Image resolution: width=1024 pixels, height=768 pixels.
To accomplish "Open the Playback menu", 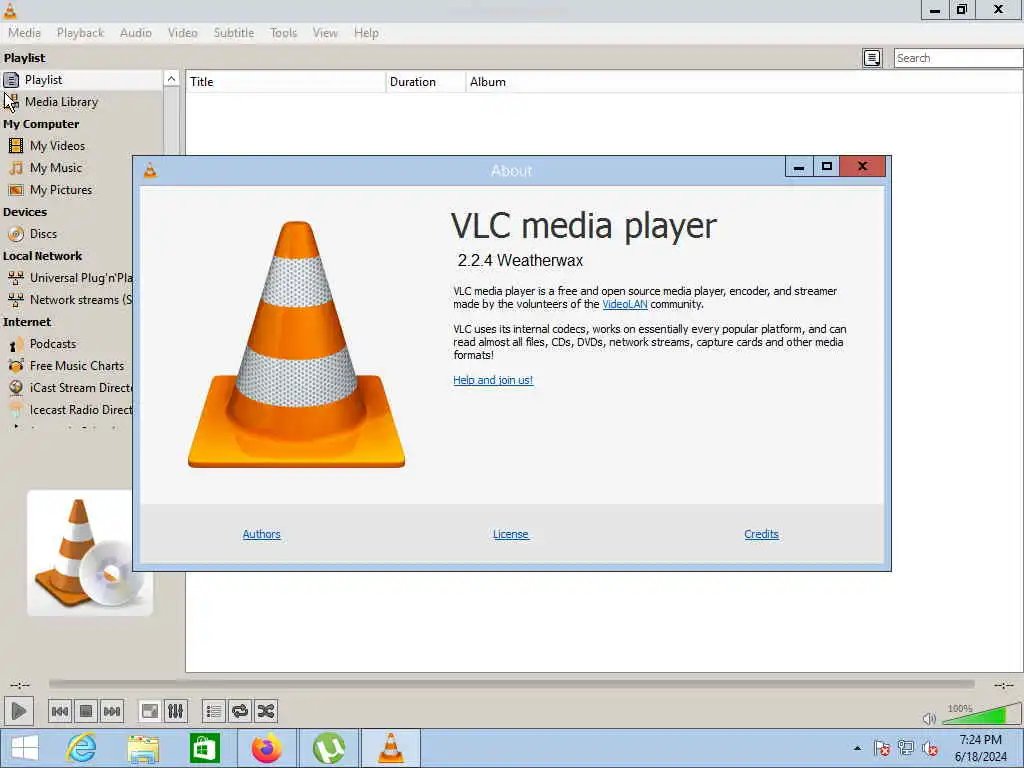I will tap(80, 33).
